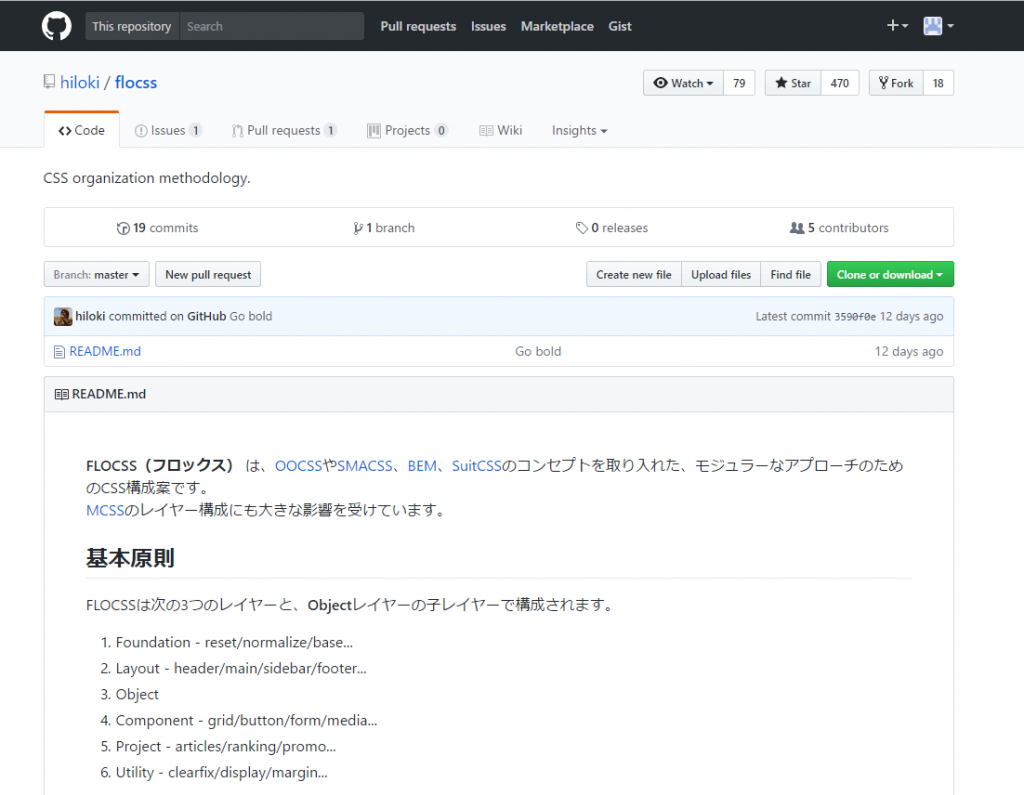
Task: Click the commits history icon showing 19 commits
Action: 121,228
